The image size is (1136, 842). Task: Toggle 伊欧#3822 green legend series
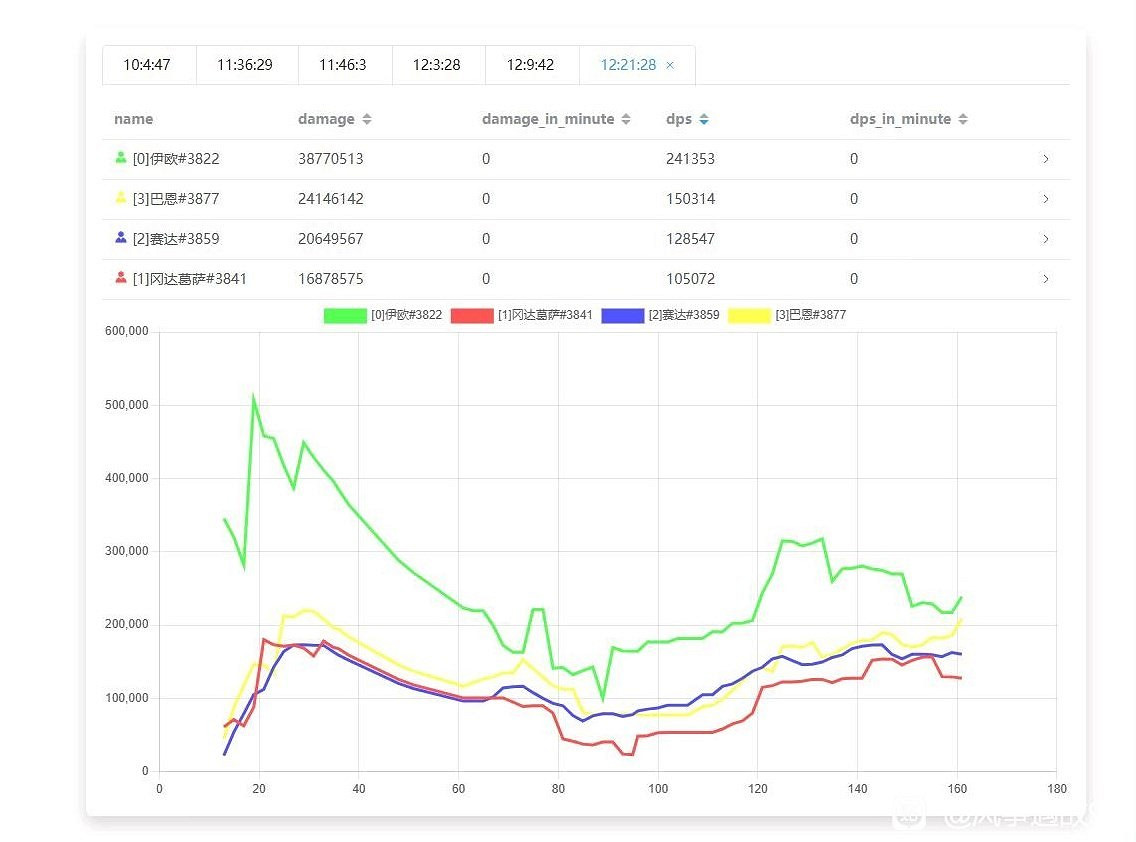(345, 315)
